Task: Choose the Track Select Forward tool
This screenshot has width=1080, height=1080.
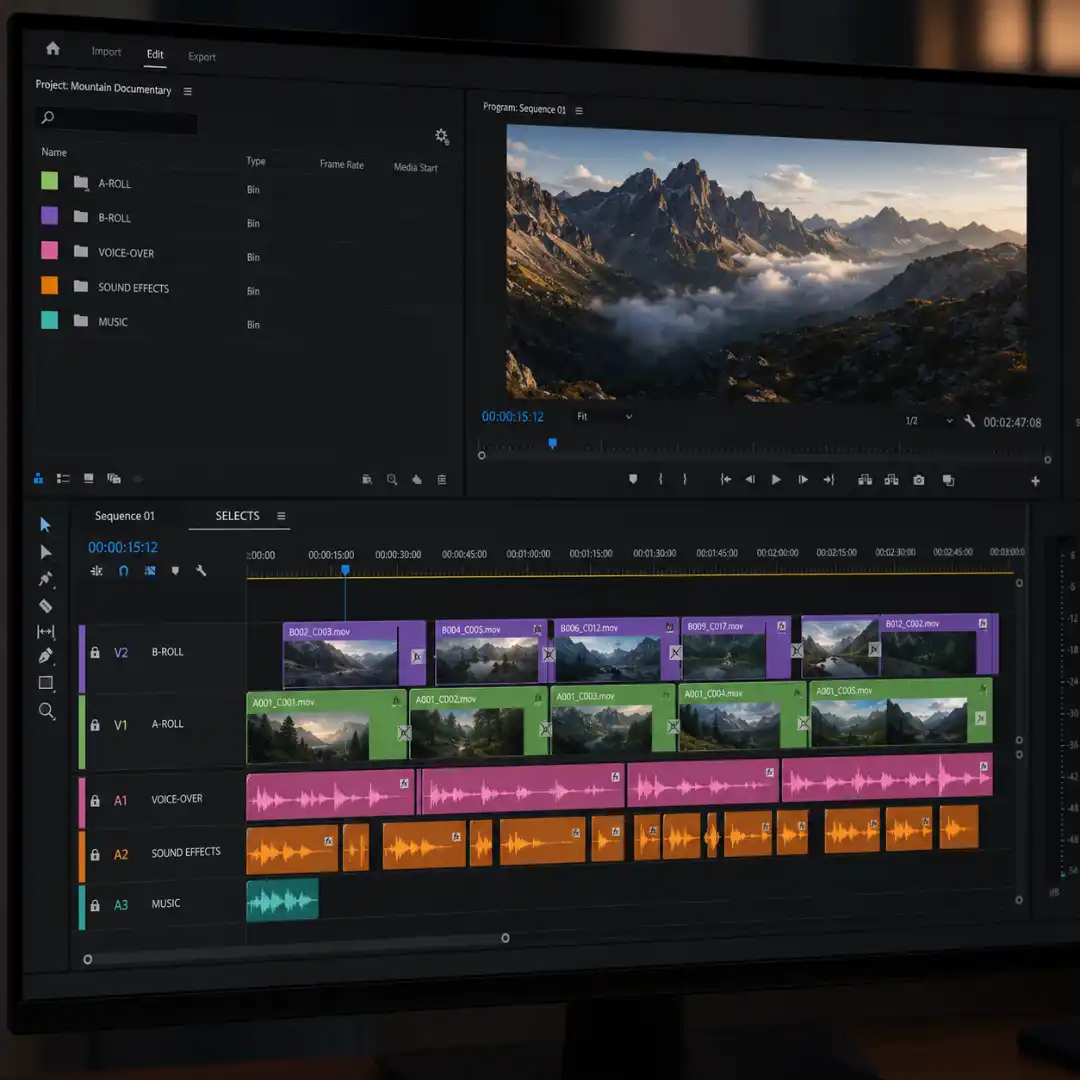Action: coord(45,552)
